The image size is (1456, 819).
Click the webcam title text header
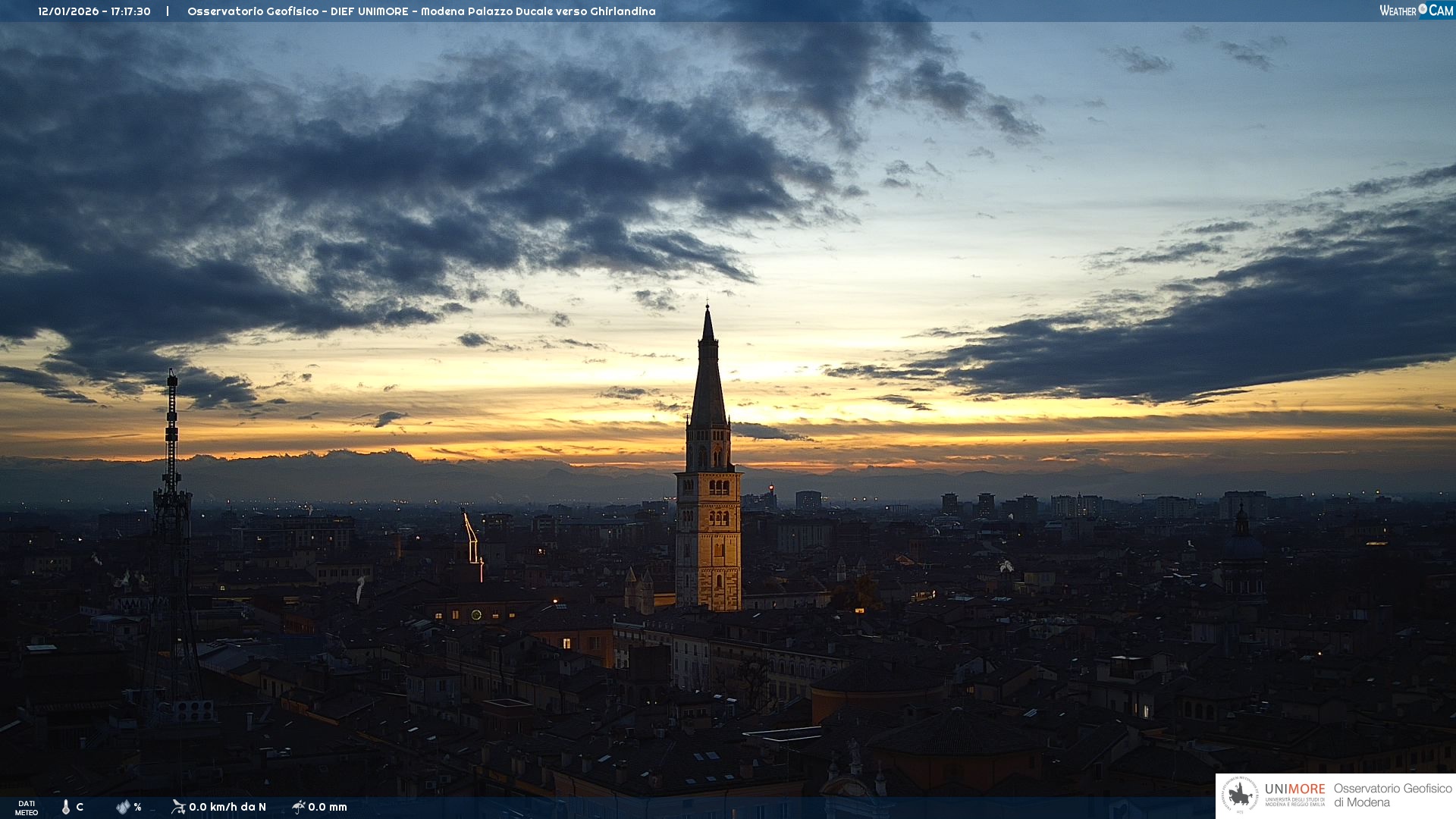click(x=421, y=11)
